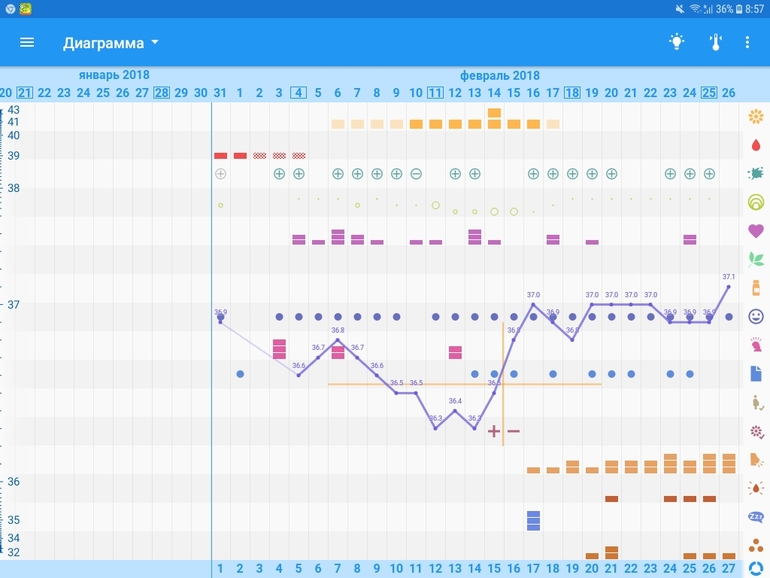Expand the Диаграмма view dropdown

110,43
